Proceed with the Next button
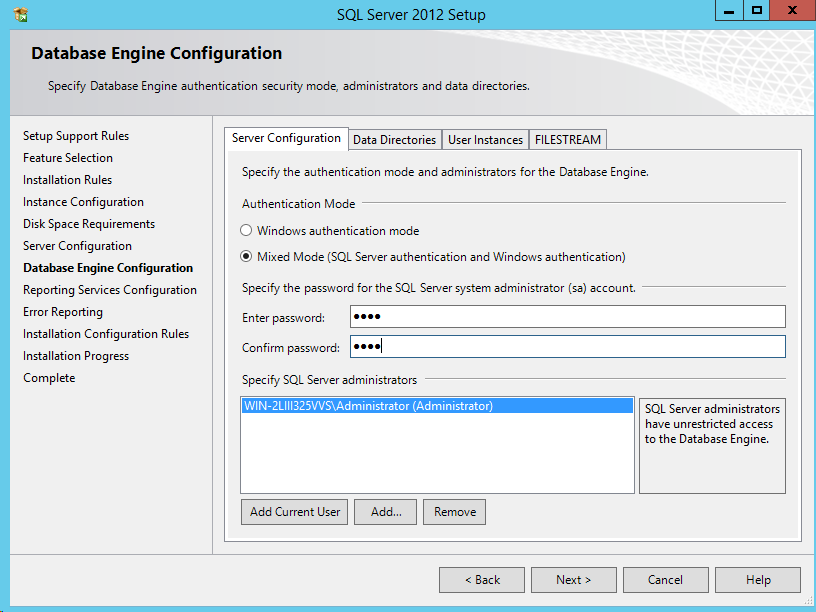816x612 pixels. coord(573,580)
